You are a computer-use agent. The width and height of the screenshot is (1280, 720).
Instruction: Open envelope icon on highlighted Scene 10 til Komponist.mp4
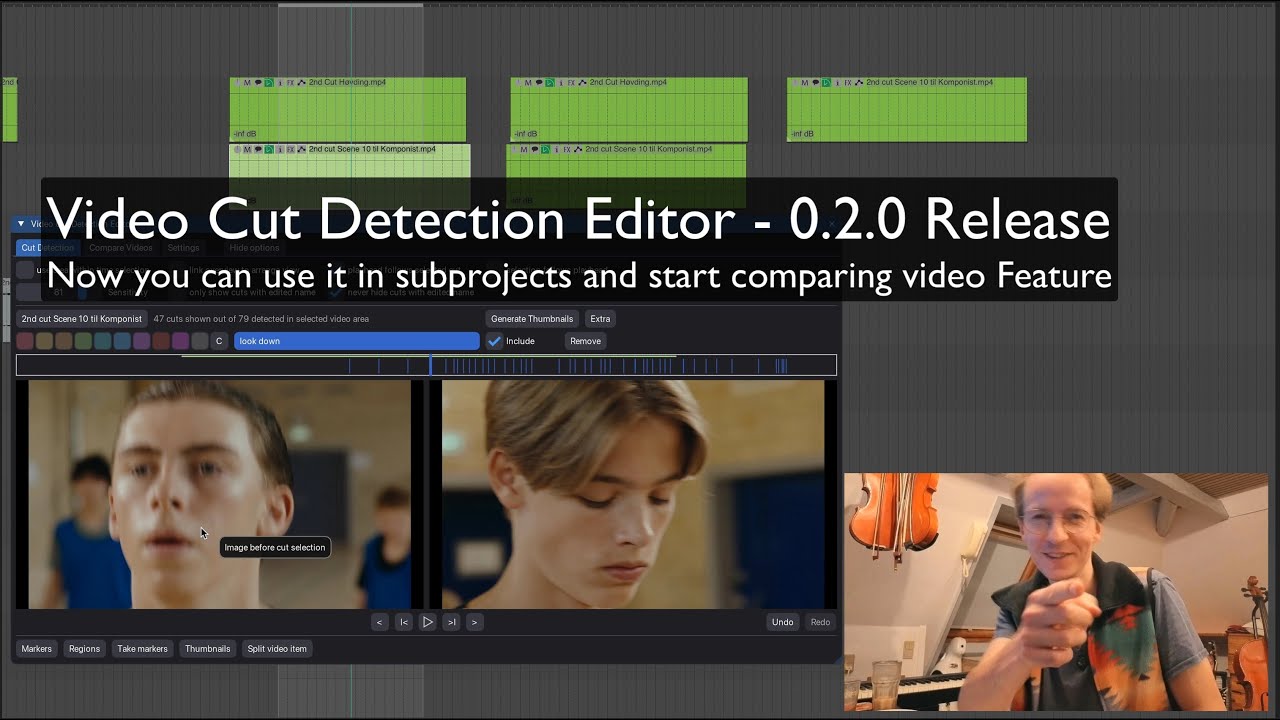(x=302, y=149)
